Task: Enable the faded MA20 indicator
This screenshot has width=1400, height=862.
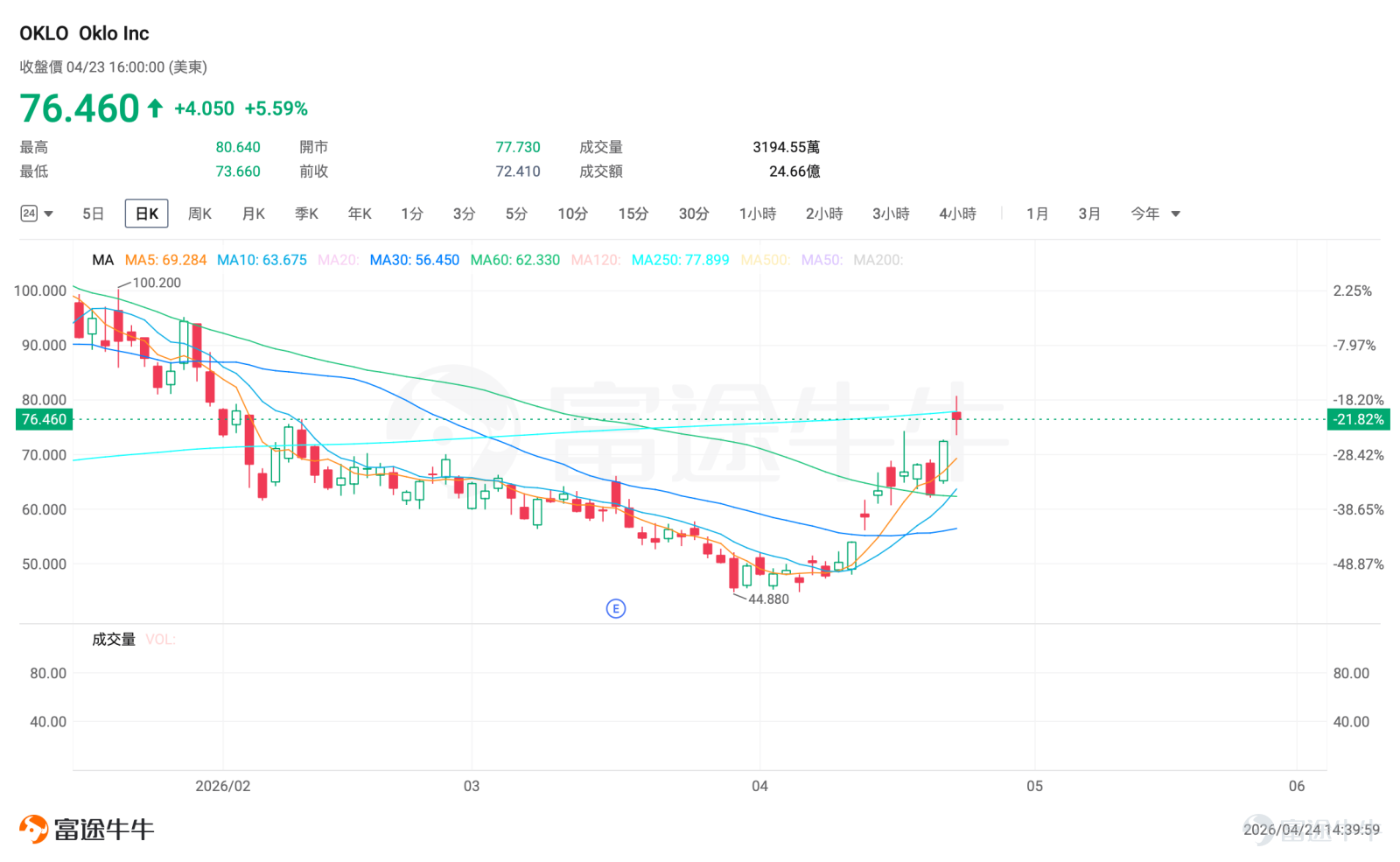Action: point(338,260)
